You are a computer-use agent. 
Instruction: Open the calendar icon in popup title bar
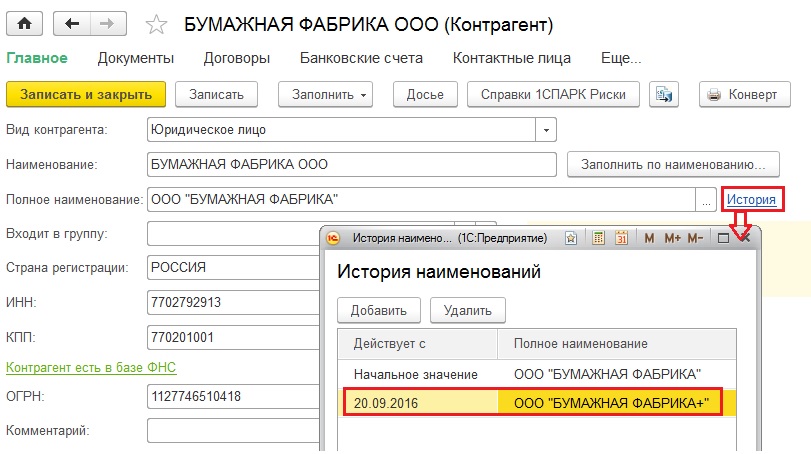(621, 238)
